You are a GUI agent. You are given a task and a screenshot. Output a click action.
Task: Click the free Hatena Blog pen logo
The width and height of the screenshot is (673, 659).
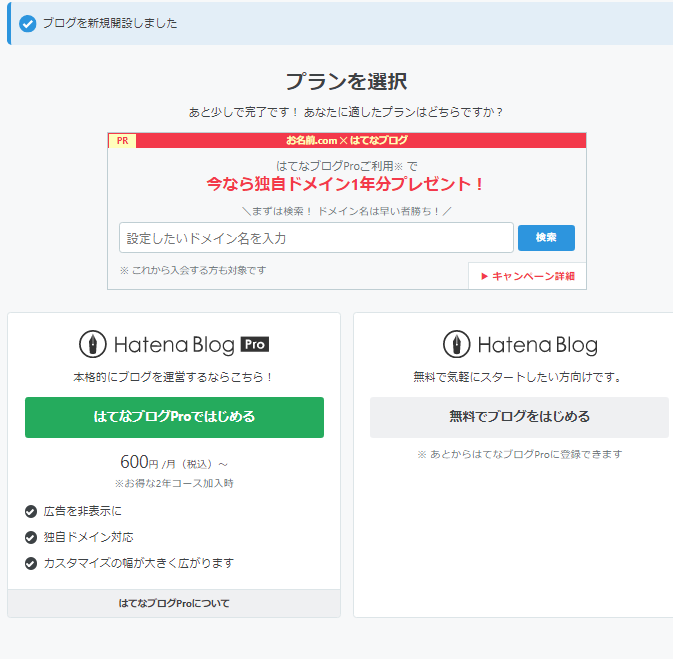[457, 344]
